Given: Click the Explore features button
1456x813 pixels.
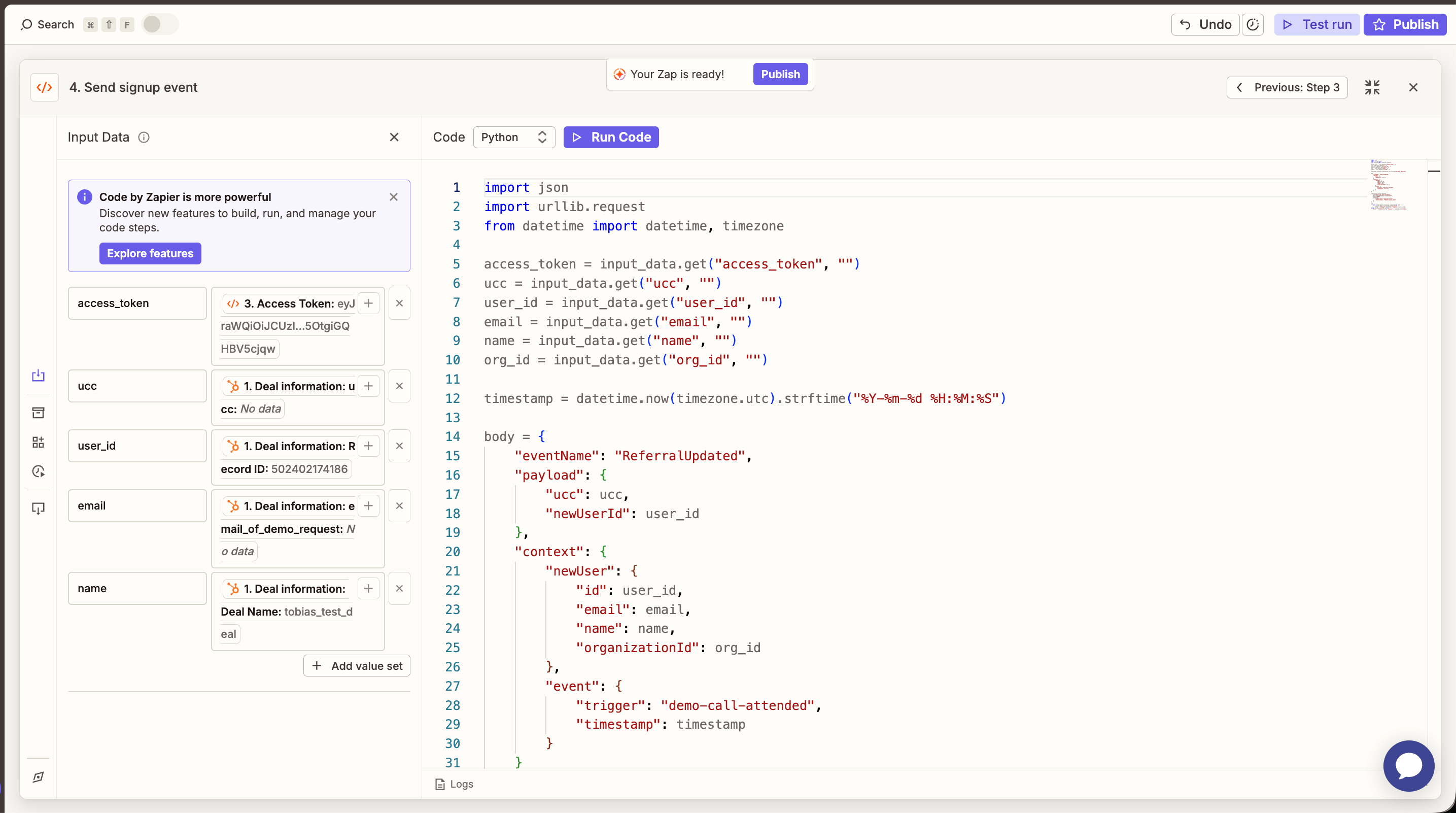Looking at the screenshot, I should coord(150,253).
